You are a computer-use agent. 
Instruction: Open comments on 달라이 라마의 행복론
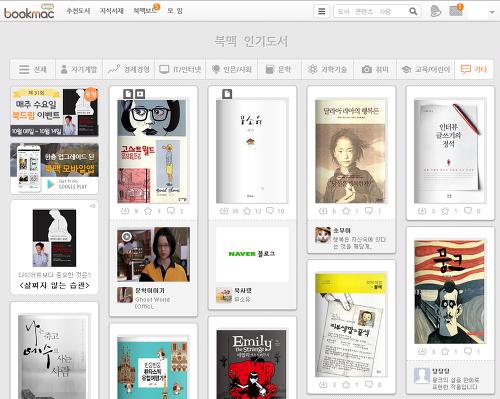(x=369, y=211)
